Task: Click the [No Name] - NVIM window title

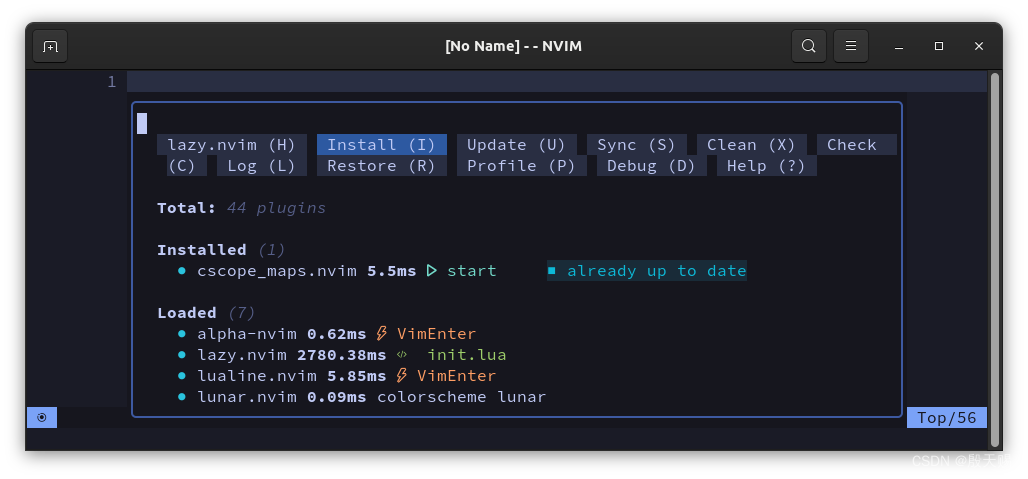Action: click(513, 47)
